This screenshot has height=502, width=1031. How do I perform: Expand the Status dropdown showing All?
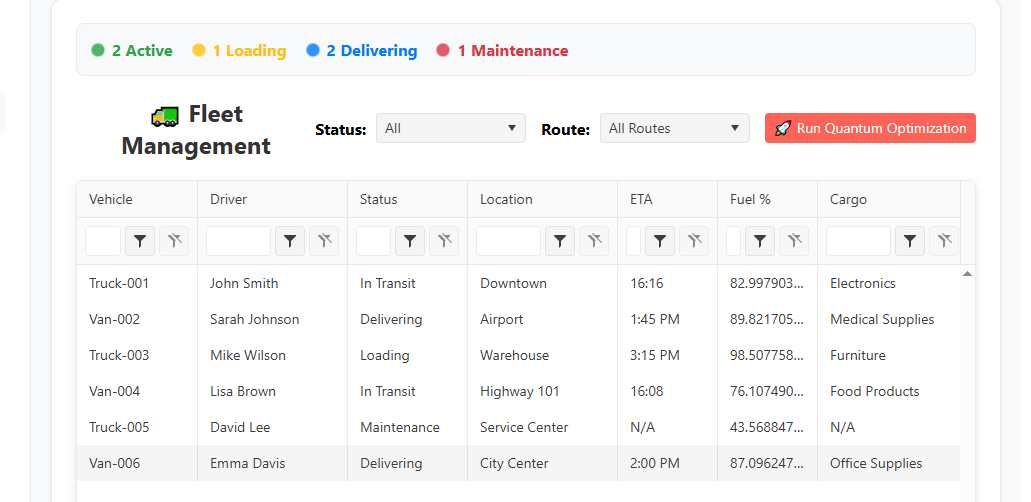(x=450, y=128)
